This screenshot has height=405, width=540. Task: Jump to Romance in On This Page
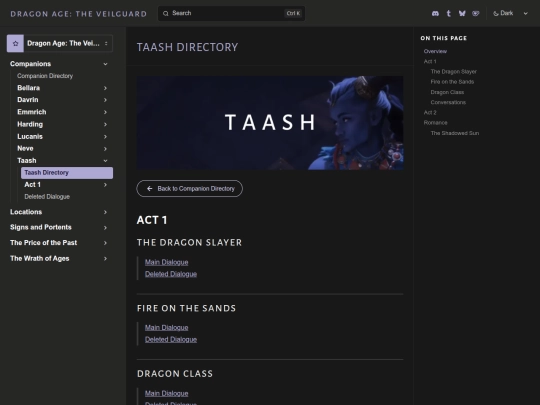point(435,123)
